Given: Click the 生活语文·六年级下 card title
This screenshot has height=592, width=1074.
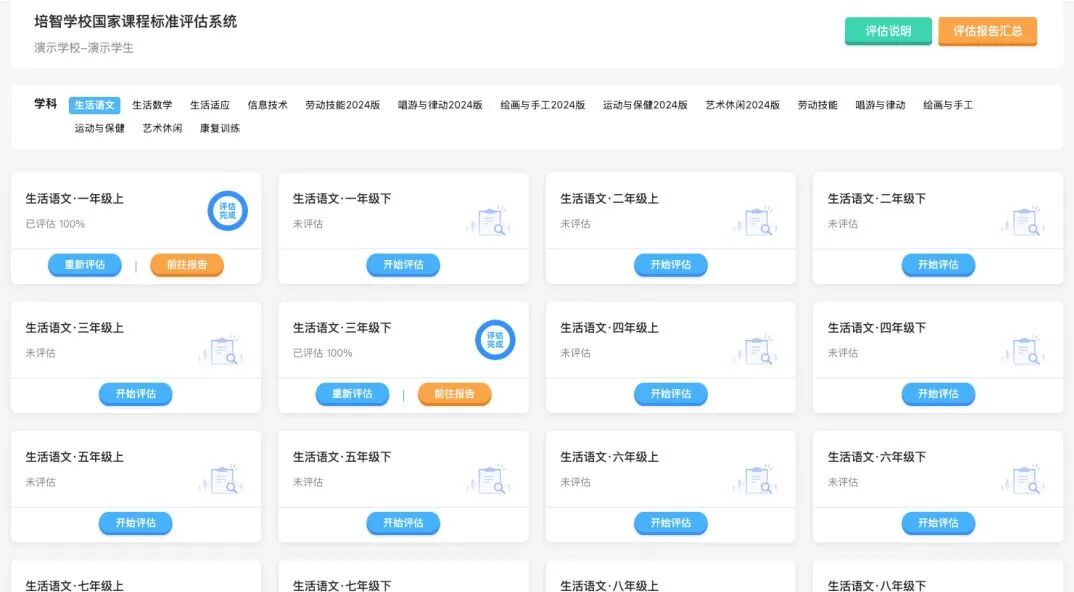Looking at the screenshot, I should 877,457.
